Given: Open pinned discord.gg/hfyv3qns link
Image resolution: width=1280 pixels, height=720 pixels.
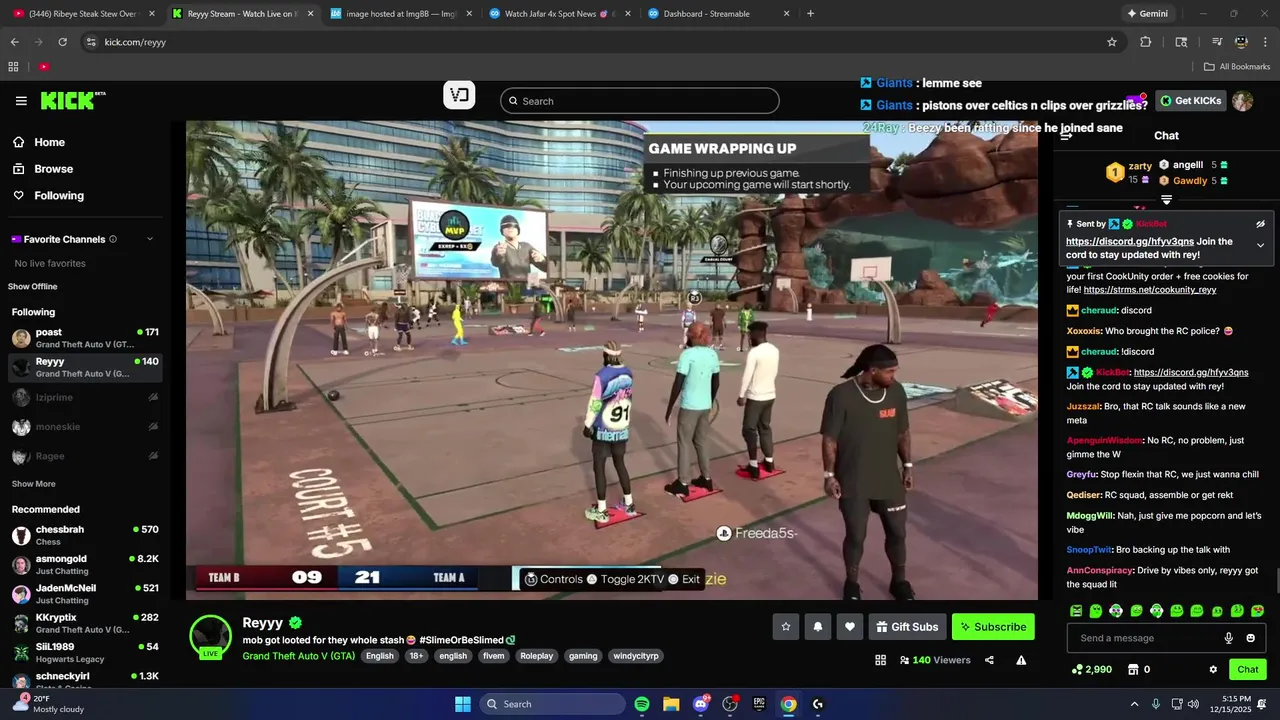Looking at the screenshot, I should click(1130, 241).
